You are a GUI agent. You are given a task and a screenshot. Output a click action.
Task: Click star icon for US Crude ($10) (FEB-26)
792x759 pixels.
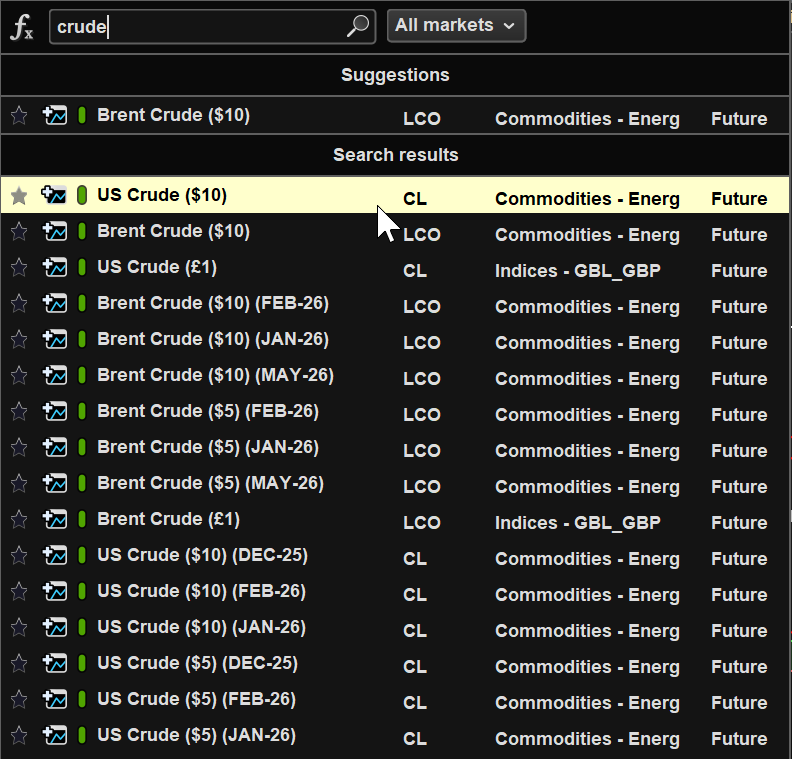click(x=19, y=591)
